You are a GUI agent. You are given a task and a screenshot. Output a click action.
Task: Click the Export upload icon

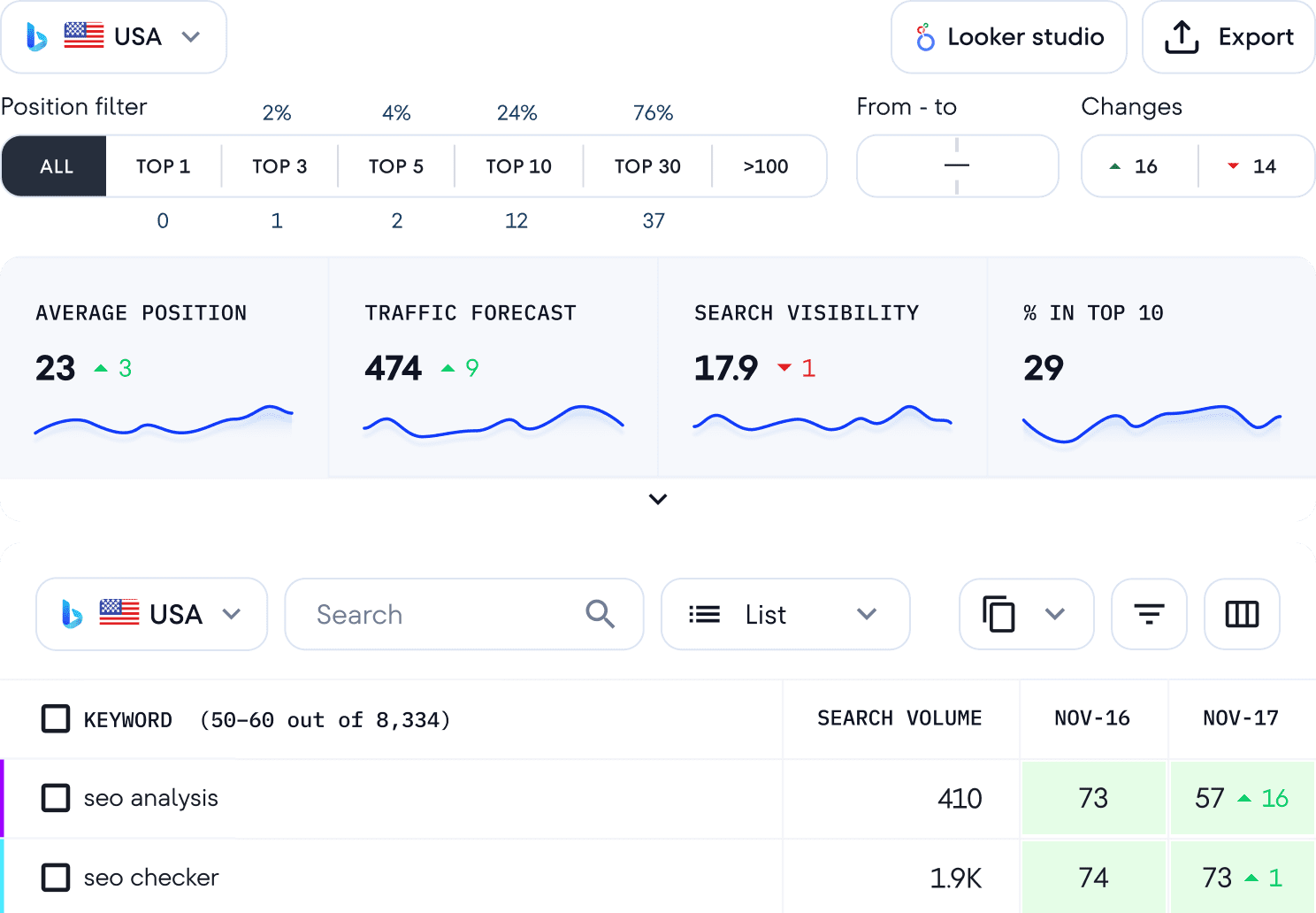pyautogui.click(x=1182, y=37)
